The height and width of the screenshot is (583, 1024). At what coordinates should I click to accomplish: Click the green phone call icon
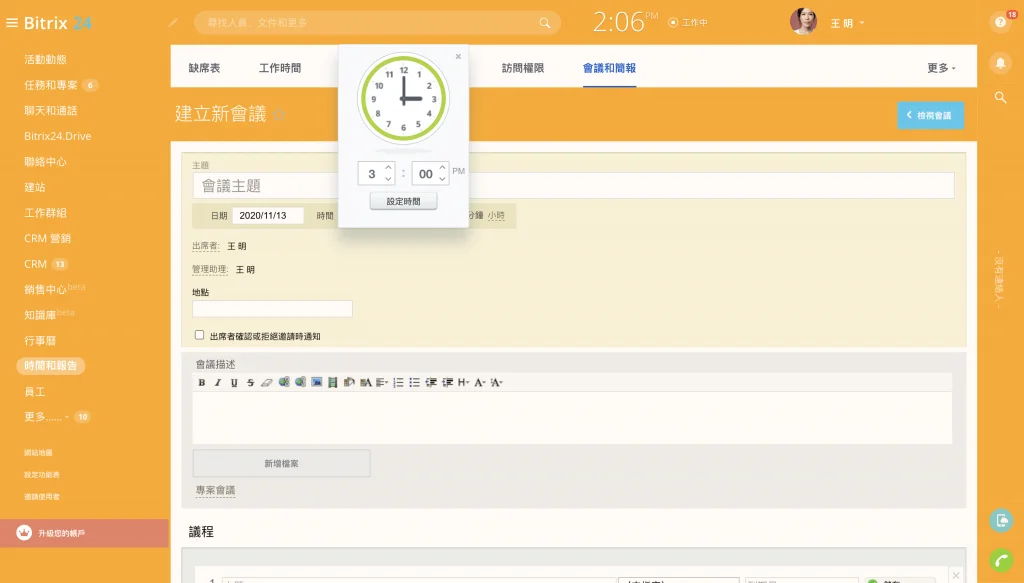click(1000, 560)
